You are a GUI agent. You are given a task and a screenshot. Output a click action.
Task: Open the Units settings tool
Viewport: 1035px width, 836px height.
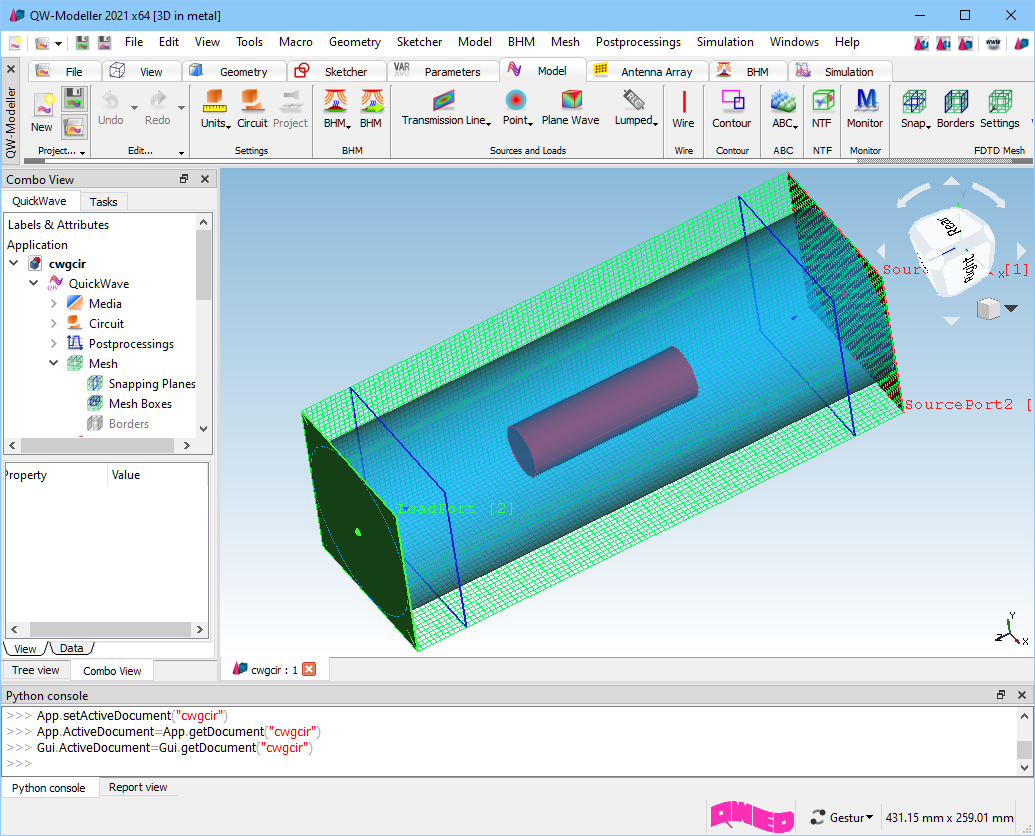point(215,110)
